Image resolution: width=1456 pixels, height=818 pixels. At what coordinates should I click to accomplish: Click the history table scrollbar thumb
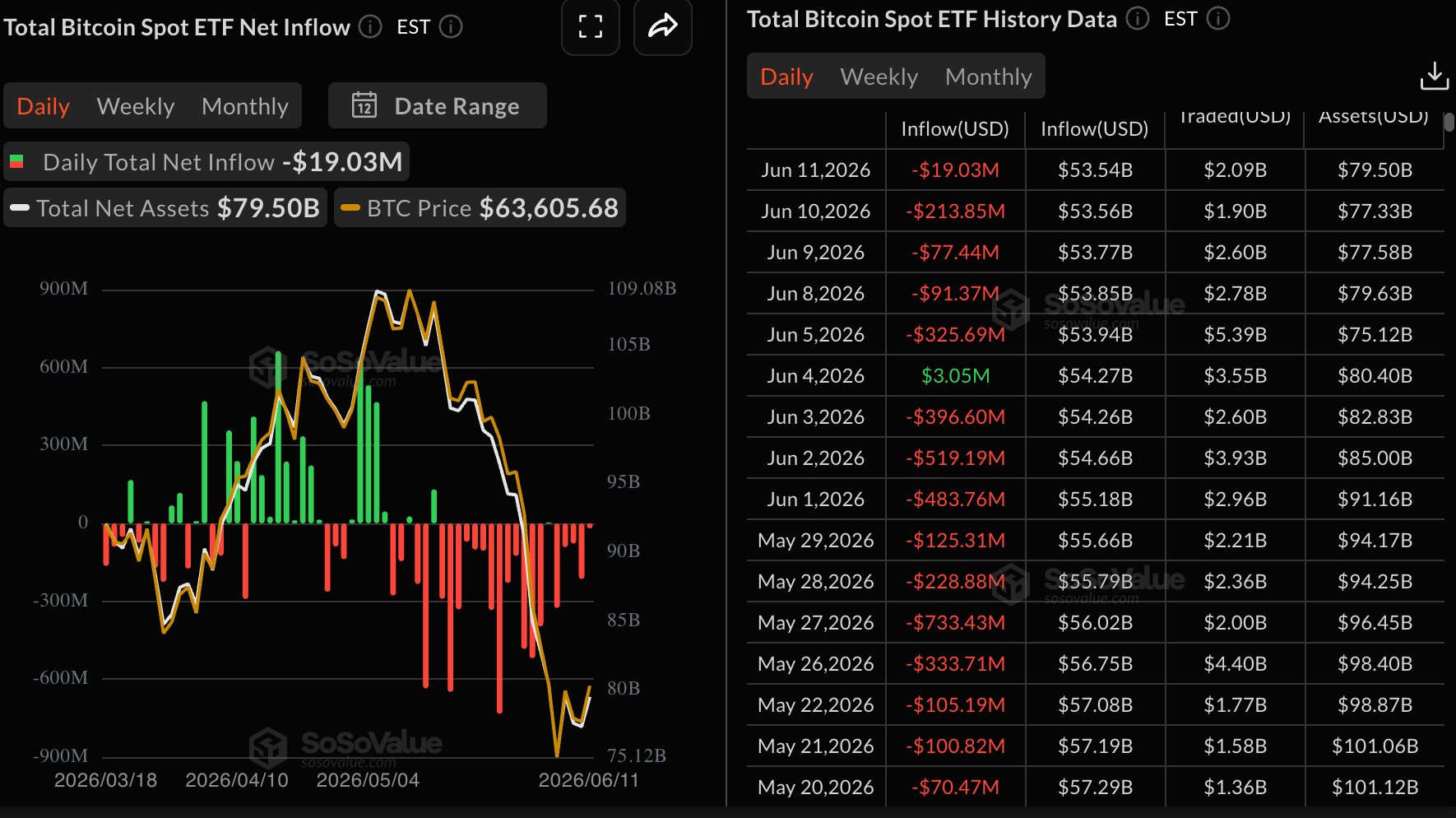click(x=1449, y=122)
